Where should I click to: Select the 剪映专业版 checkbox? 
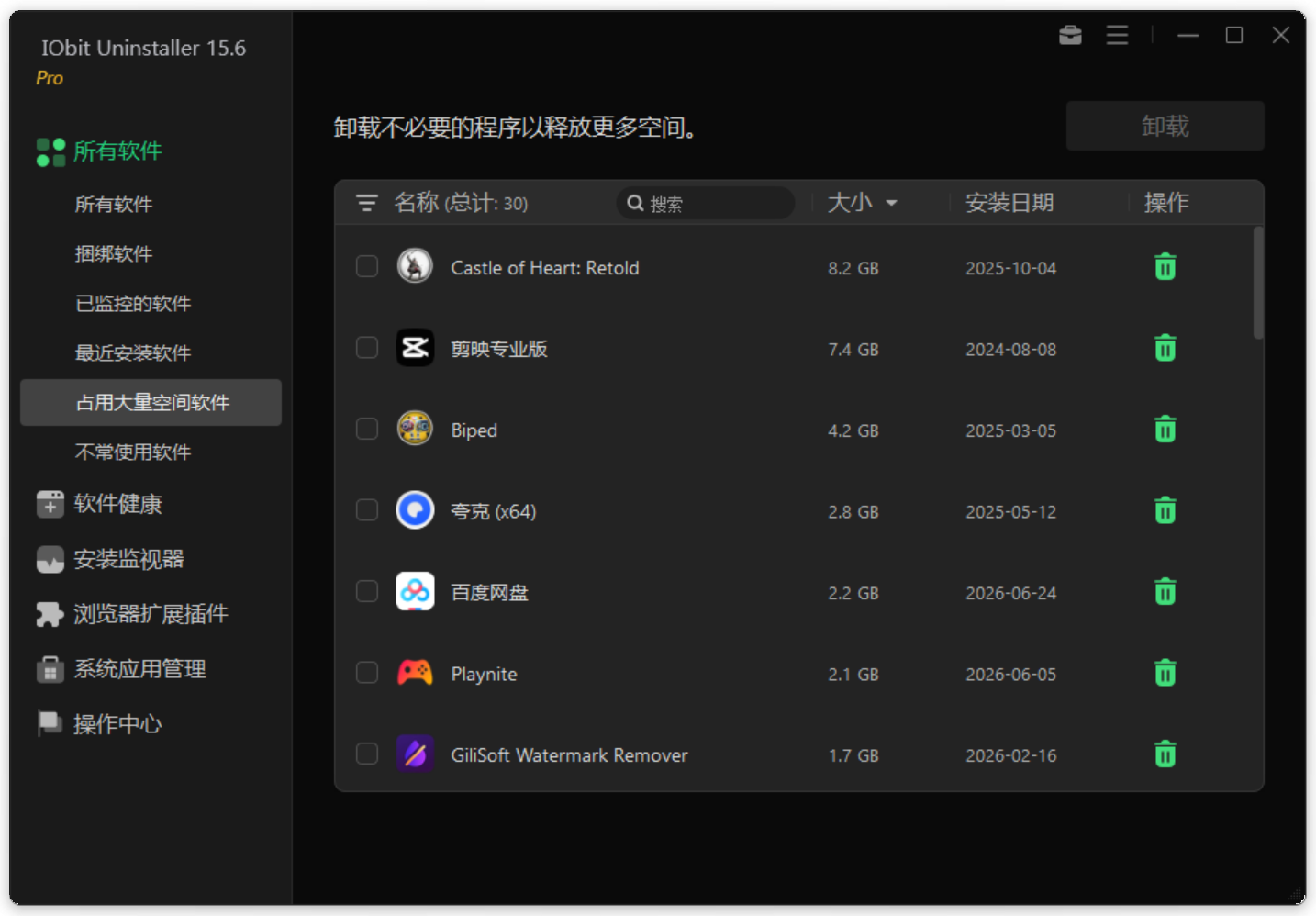point(367,348)
